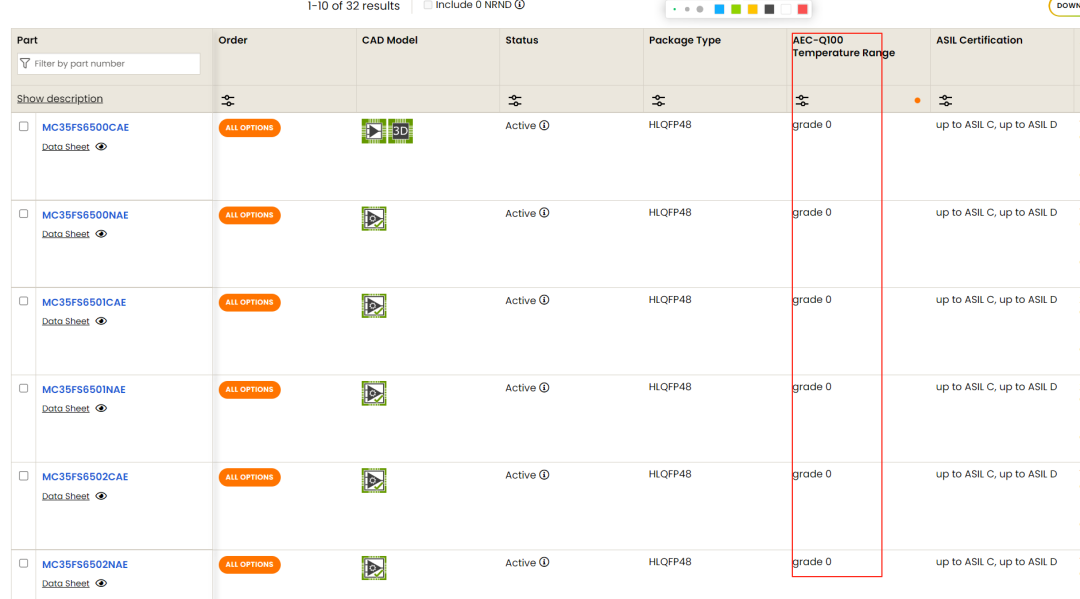Open CAD model icon for MC35FS6501NAE
The width and height of the screenshot is (1080, 599).
[374, 393]
